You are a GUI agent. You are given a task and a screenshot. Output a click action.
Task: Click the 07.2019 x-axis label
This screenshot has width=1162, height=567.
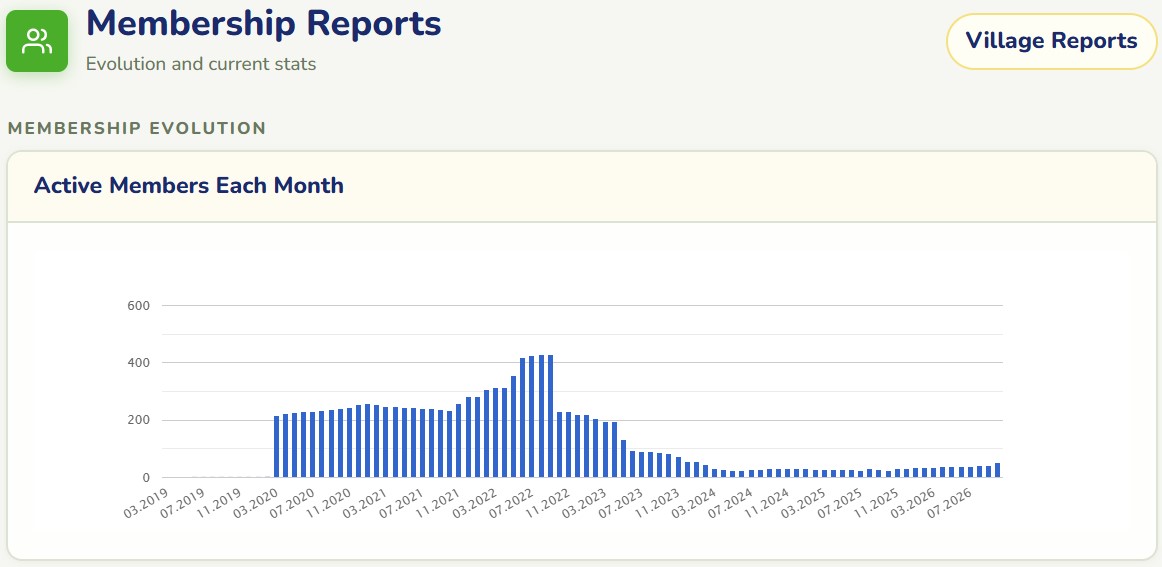pos(185,503)
